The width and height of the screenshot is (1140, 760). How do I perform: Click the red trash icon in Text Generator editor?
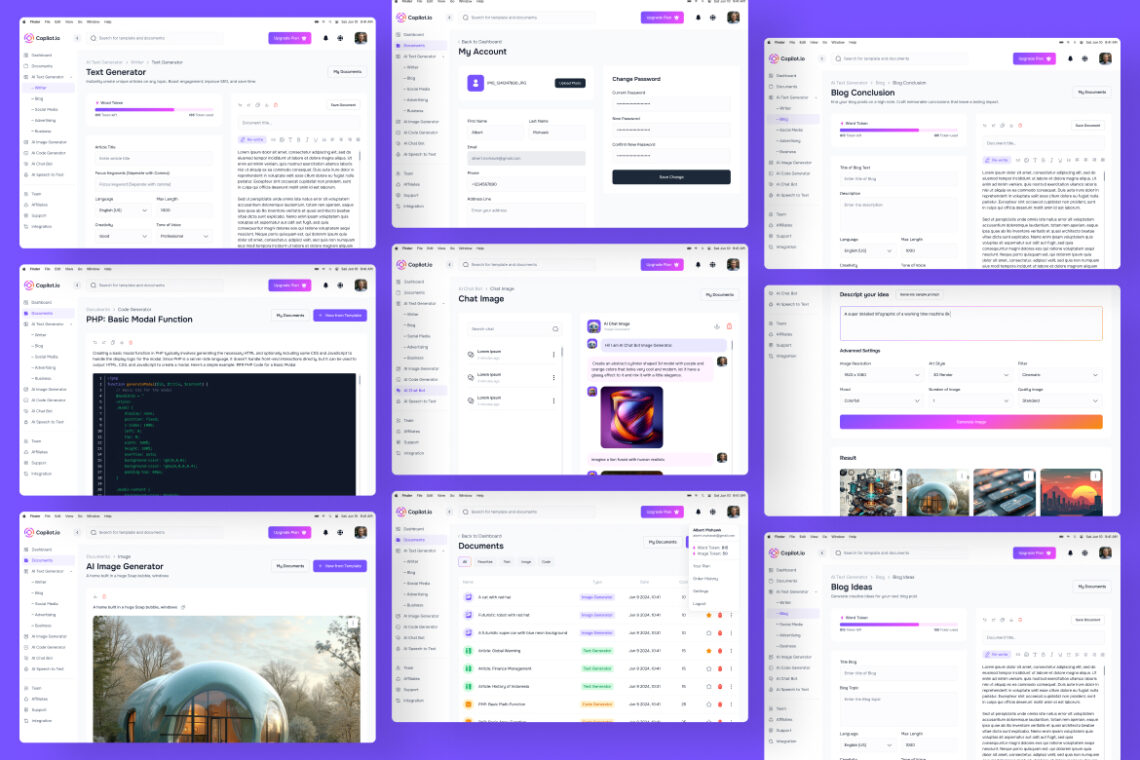tap(276, 105)
